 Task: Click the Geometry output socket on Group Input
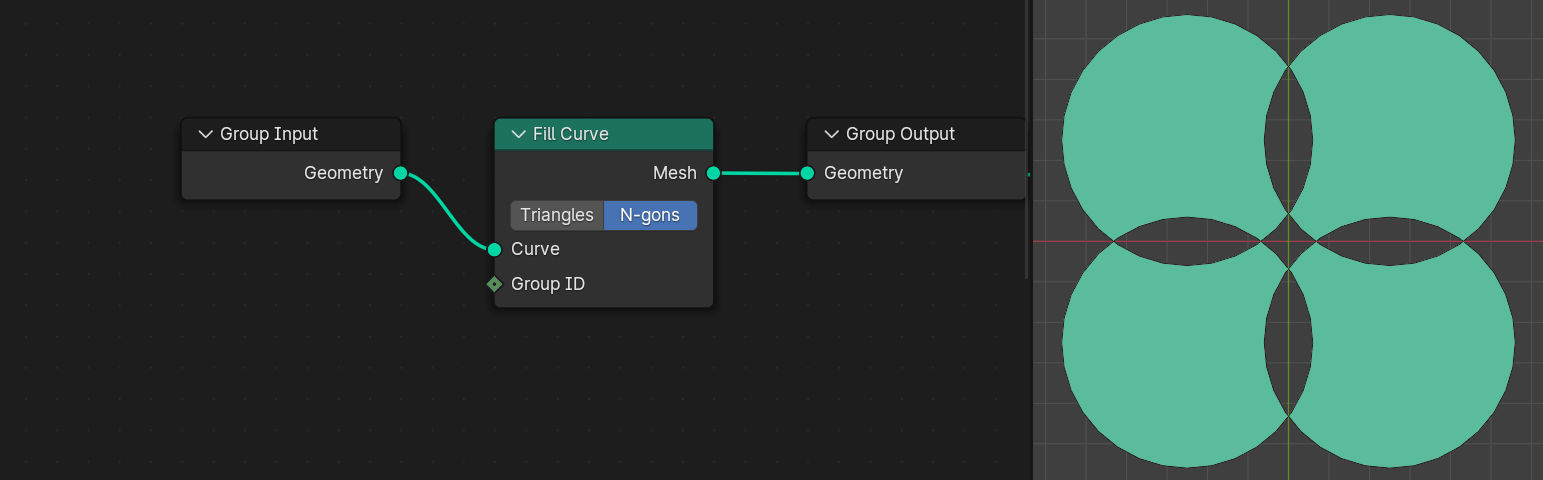400,173
